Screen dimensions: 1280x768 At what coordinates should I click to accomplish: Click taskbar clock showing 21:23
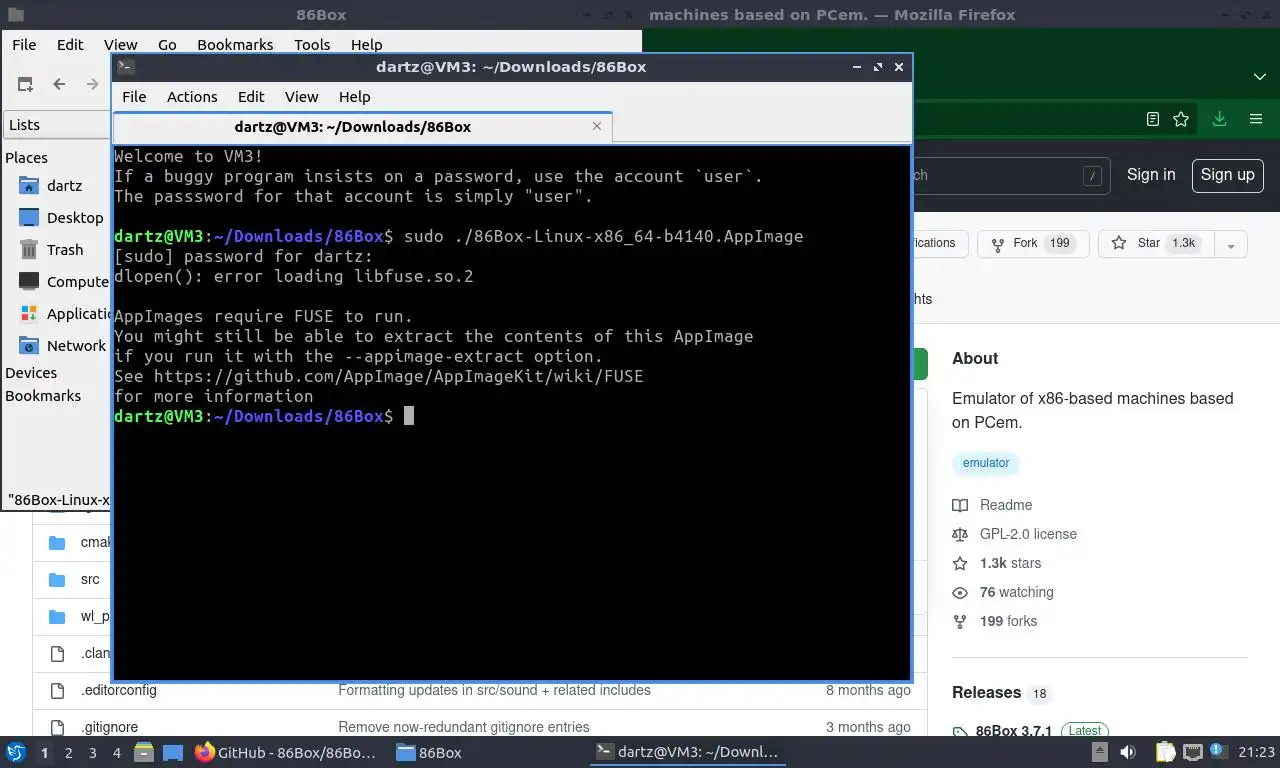[x=1256, y=752]
